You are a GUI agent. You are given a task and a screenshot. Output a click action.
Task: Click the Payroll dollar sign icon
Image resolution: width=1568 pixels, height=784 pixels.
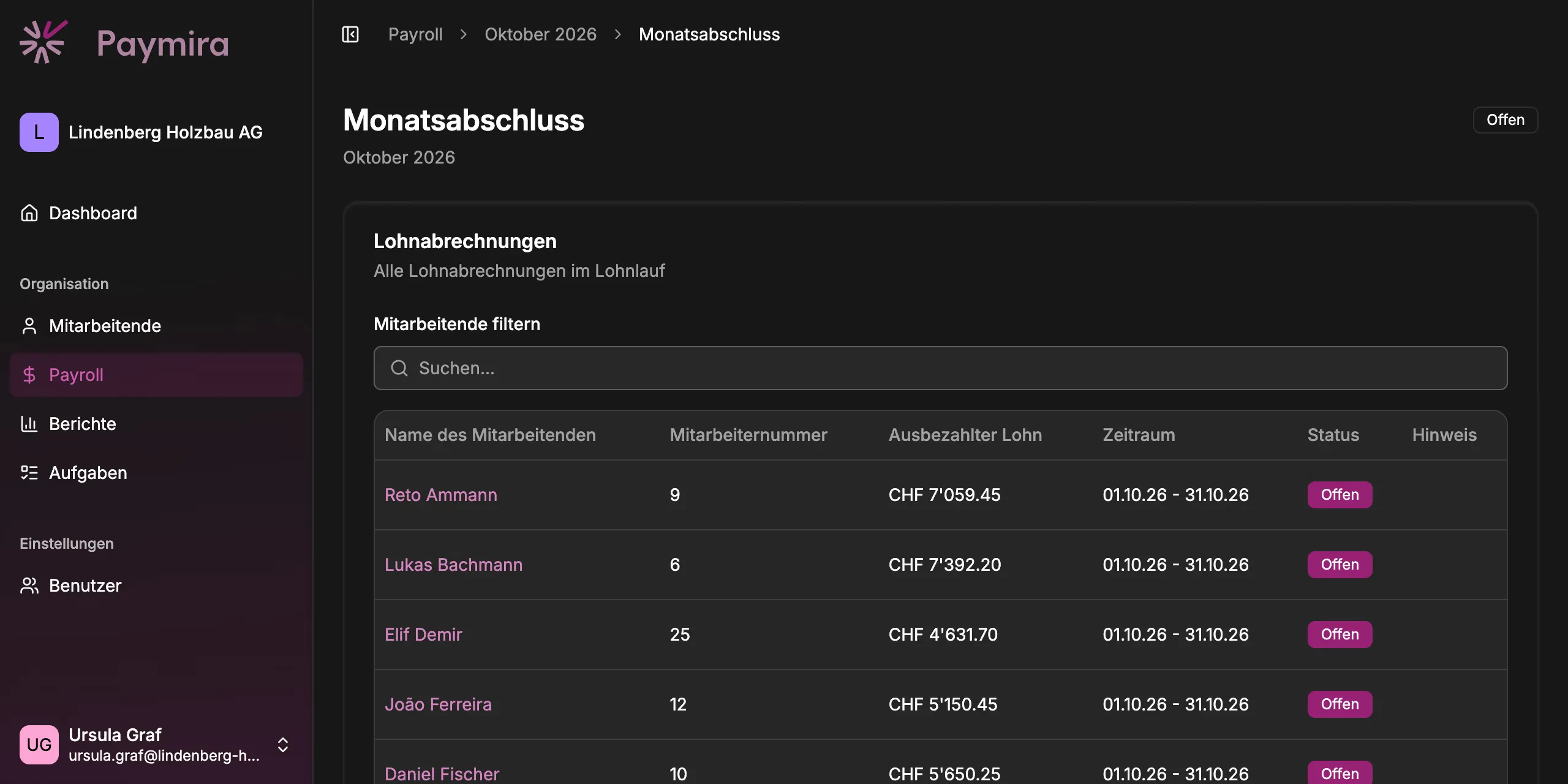pos(29,375)
